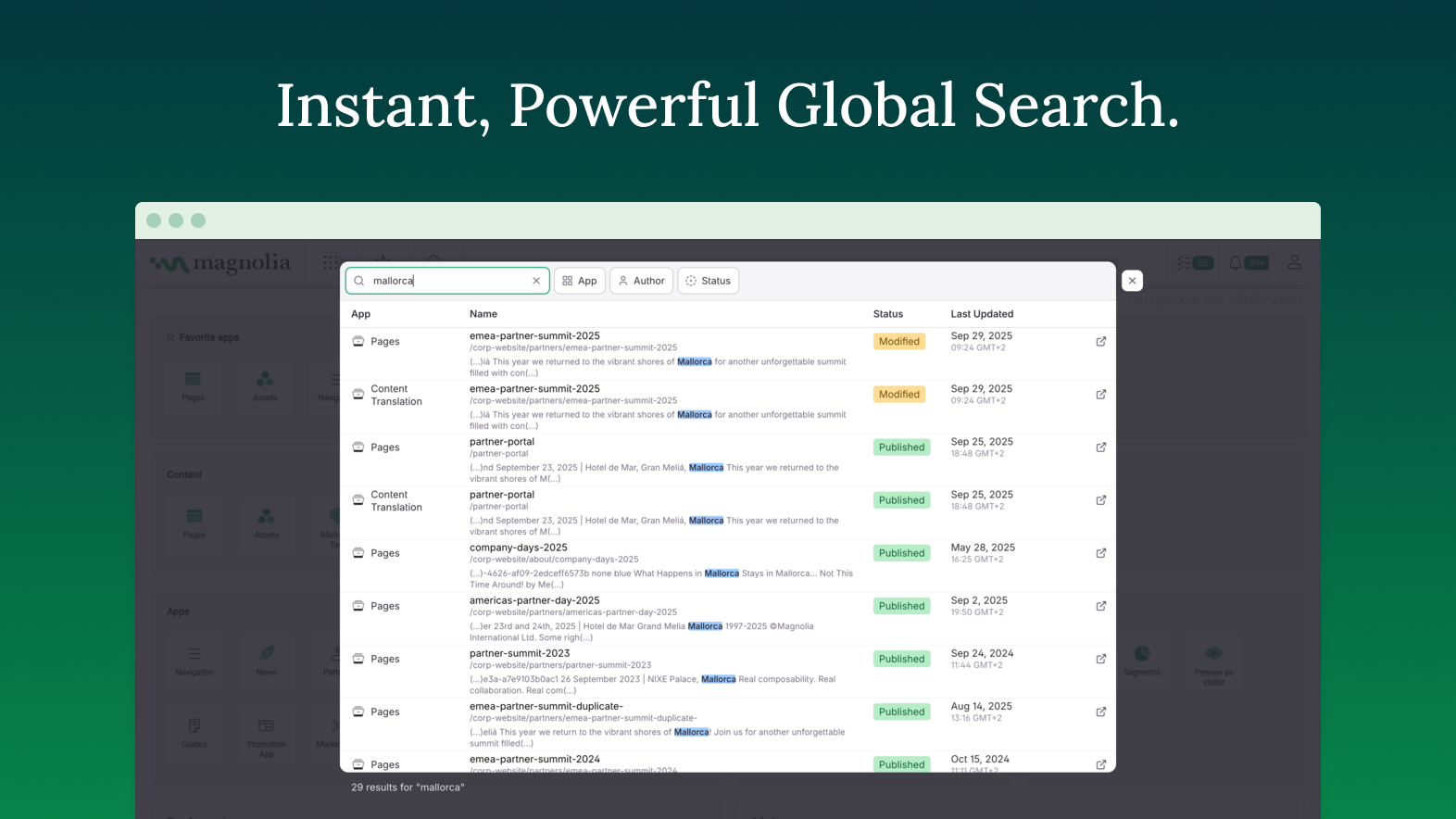Click the magnolia logo in background window
Viewport: 1456px width, 819px height.
[x=220, y=264]
